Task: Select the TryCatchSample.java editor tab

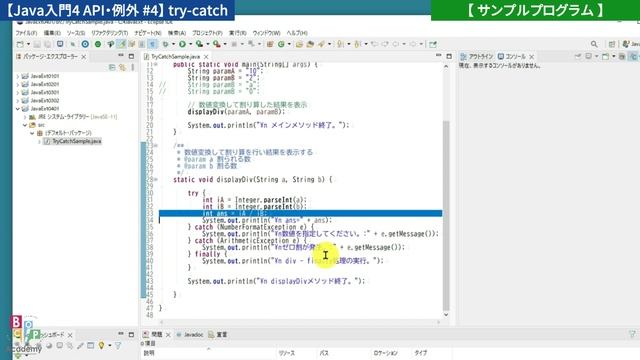Action: click(x=175, y=57)
